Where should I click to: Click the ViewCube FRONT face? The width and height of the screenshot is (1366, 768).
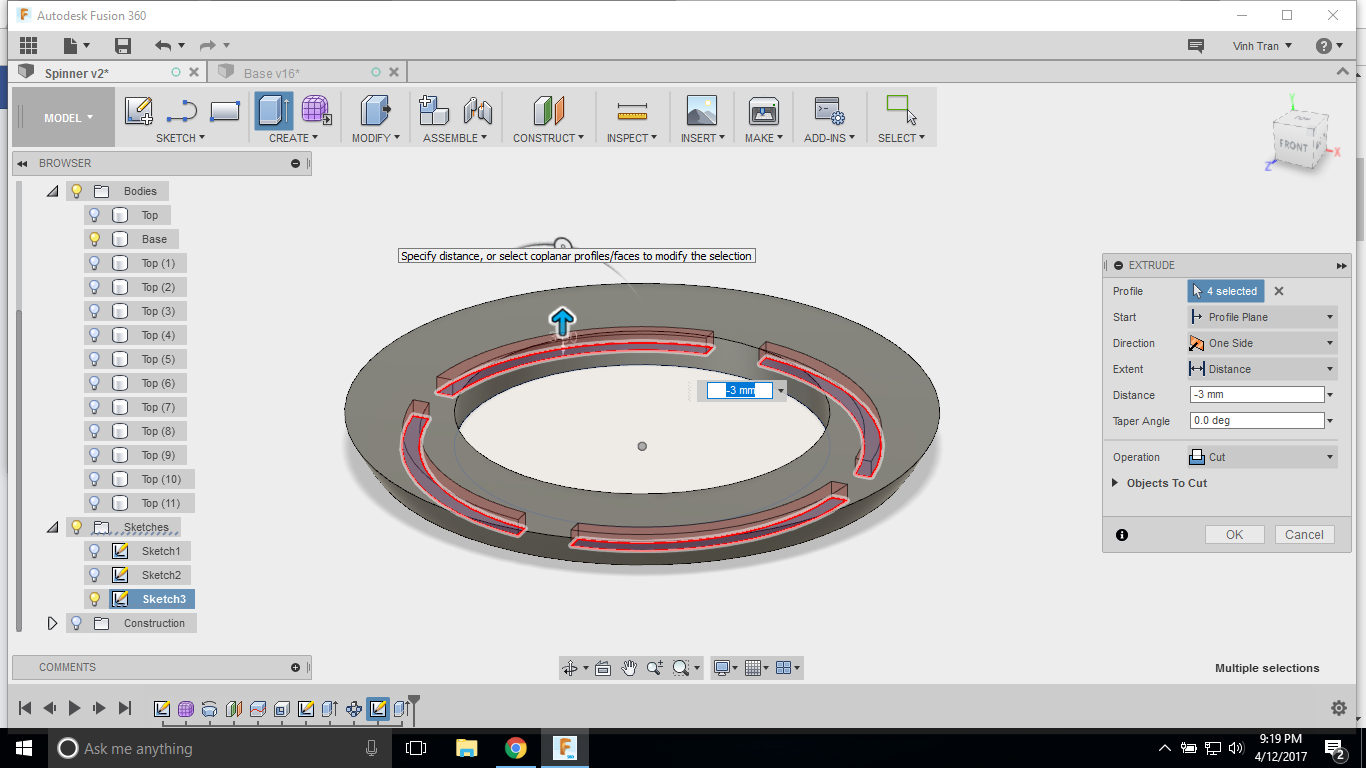pos(1293,145)
